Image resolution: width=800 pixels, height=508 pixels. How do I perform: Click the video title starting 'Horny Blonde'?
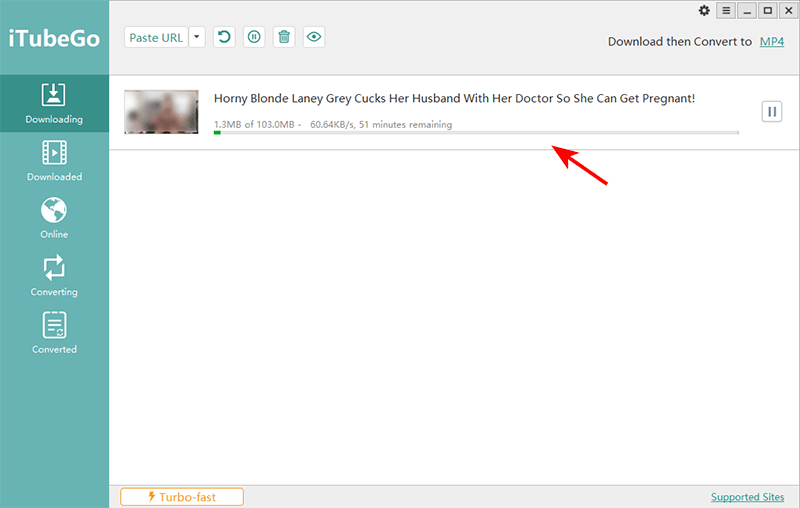point(454,98)
